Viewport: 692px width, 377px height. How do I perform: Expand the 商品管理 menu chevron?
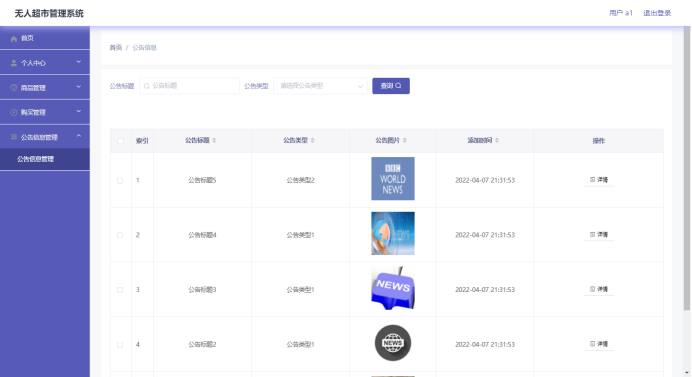pos(79,87)
